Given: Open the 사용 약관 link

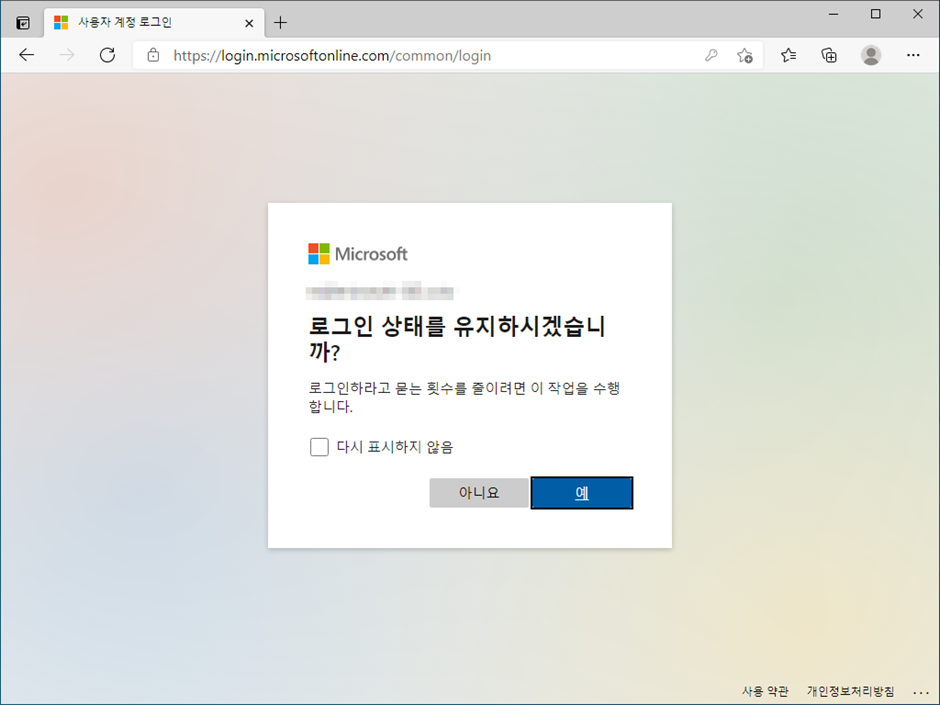Looking at the screenshot, I should point(765,691).
